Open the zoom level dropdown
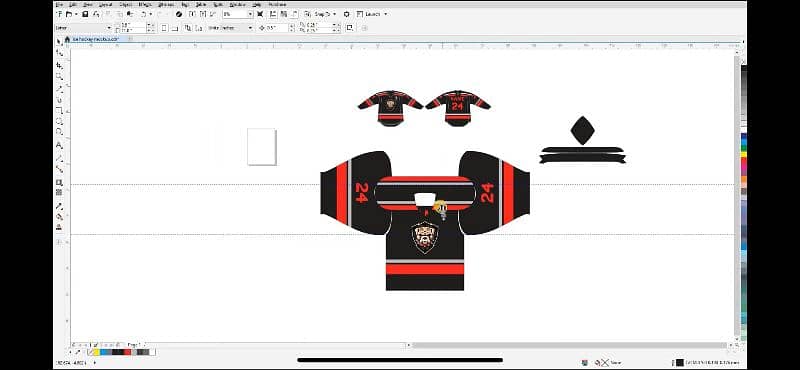The width and height of the screenshot is (800, 370). 250,14
